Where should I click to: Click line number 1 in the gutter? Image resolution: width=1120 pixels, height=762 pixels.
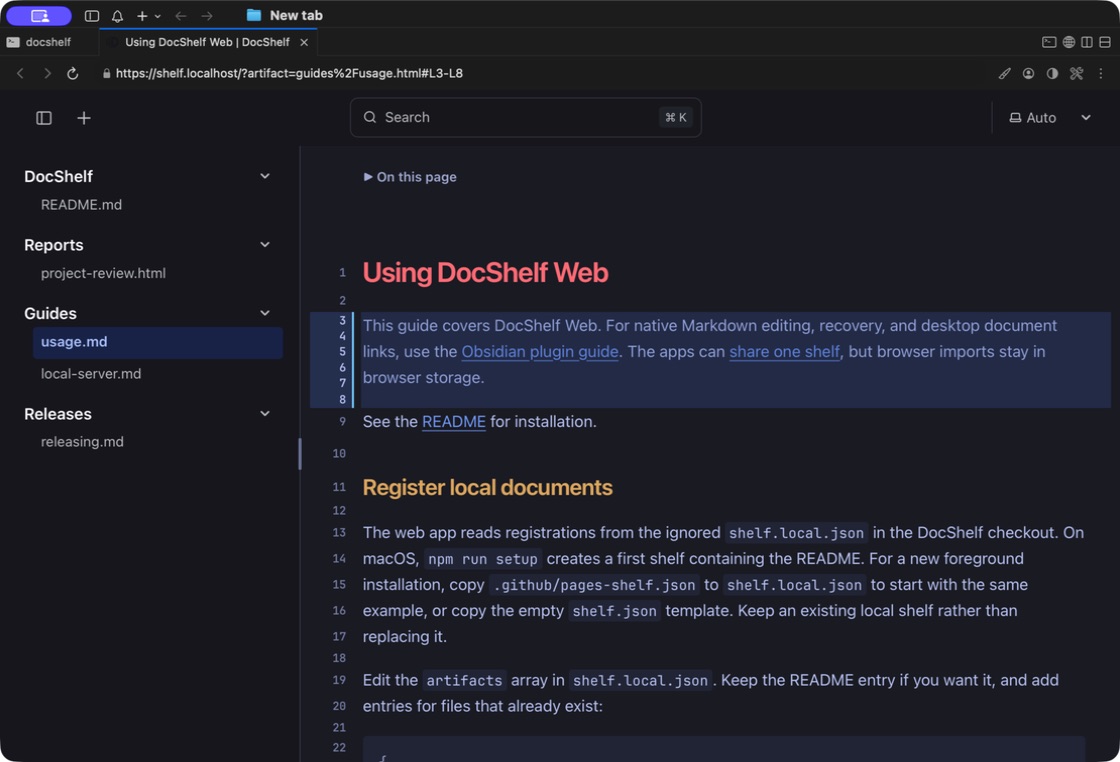coord(342,272)
